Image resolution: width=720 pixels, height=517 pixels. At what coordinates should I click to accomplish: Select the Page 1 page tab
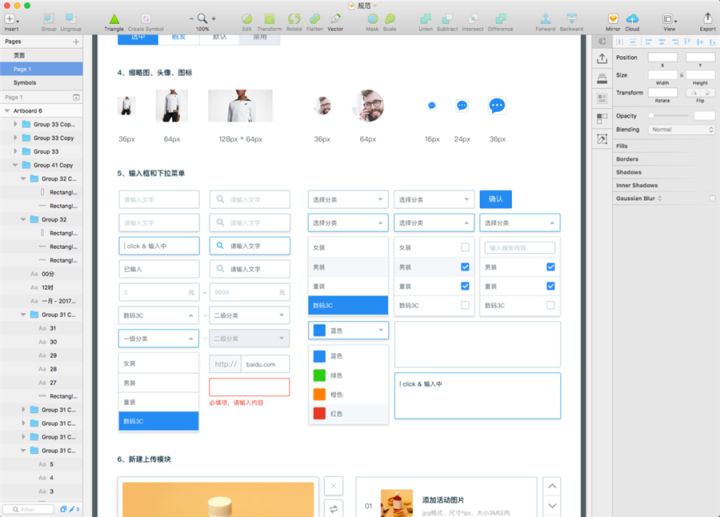[41, 69]
